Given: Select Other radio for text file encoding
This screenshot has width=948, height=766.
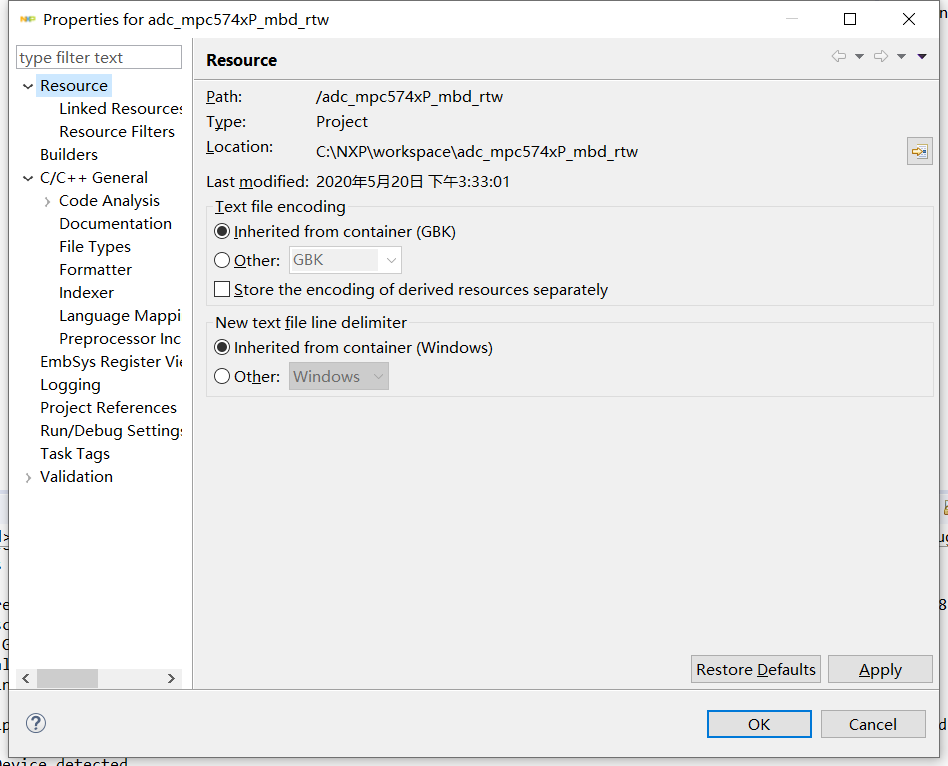Looking at the screenshot, I should 222,261.
